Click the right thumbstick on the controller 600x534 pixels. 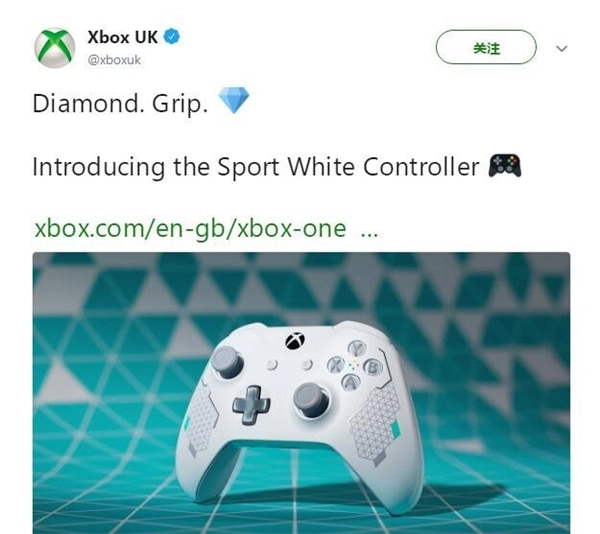point(311,400)
